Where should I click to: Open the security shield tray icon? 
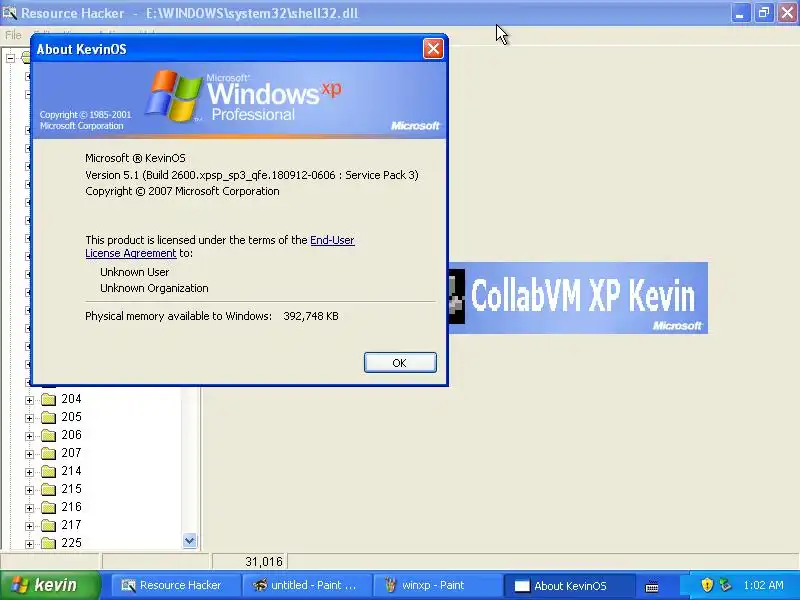click(707, 585)
